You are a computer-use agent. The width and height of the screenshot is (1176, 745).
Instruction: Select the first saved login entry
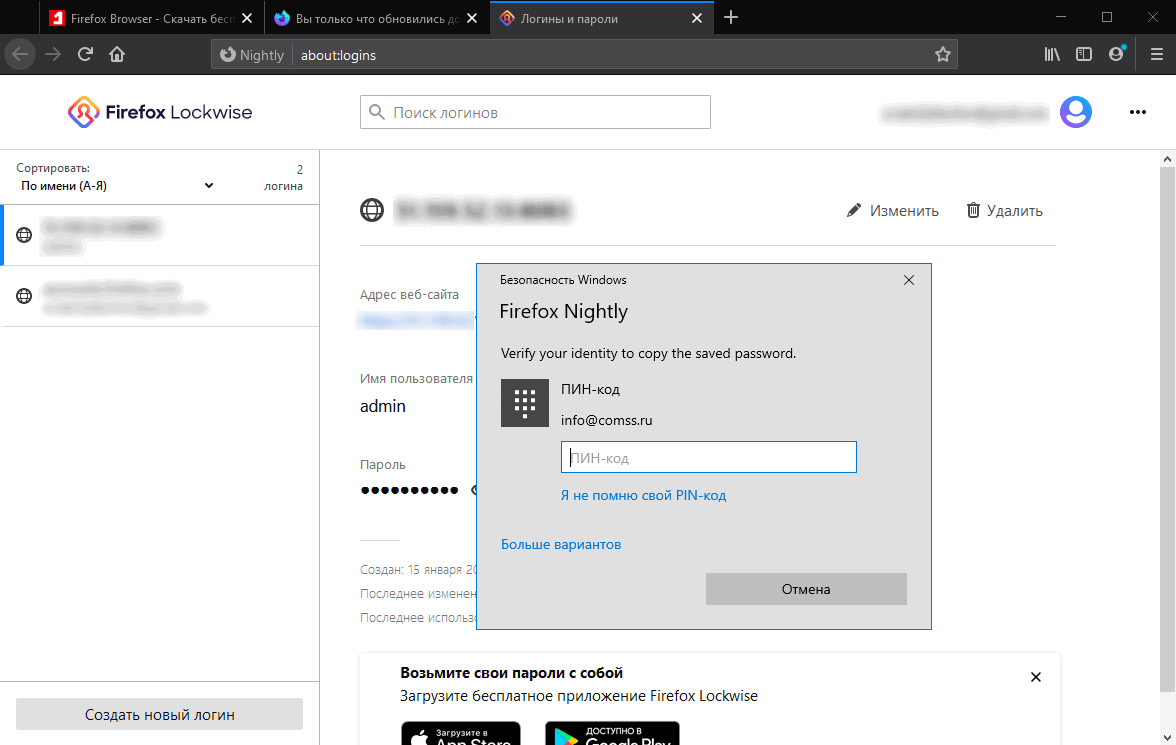coord(160,235)
